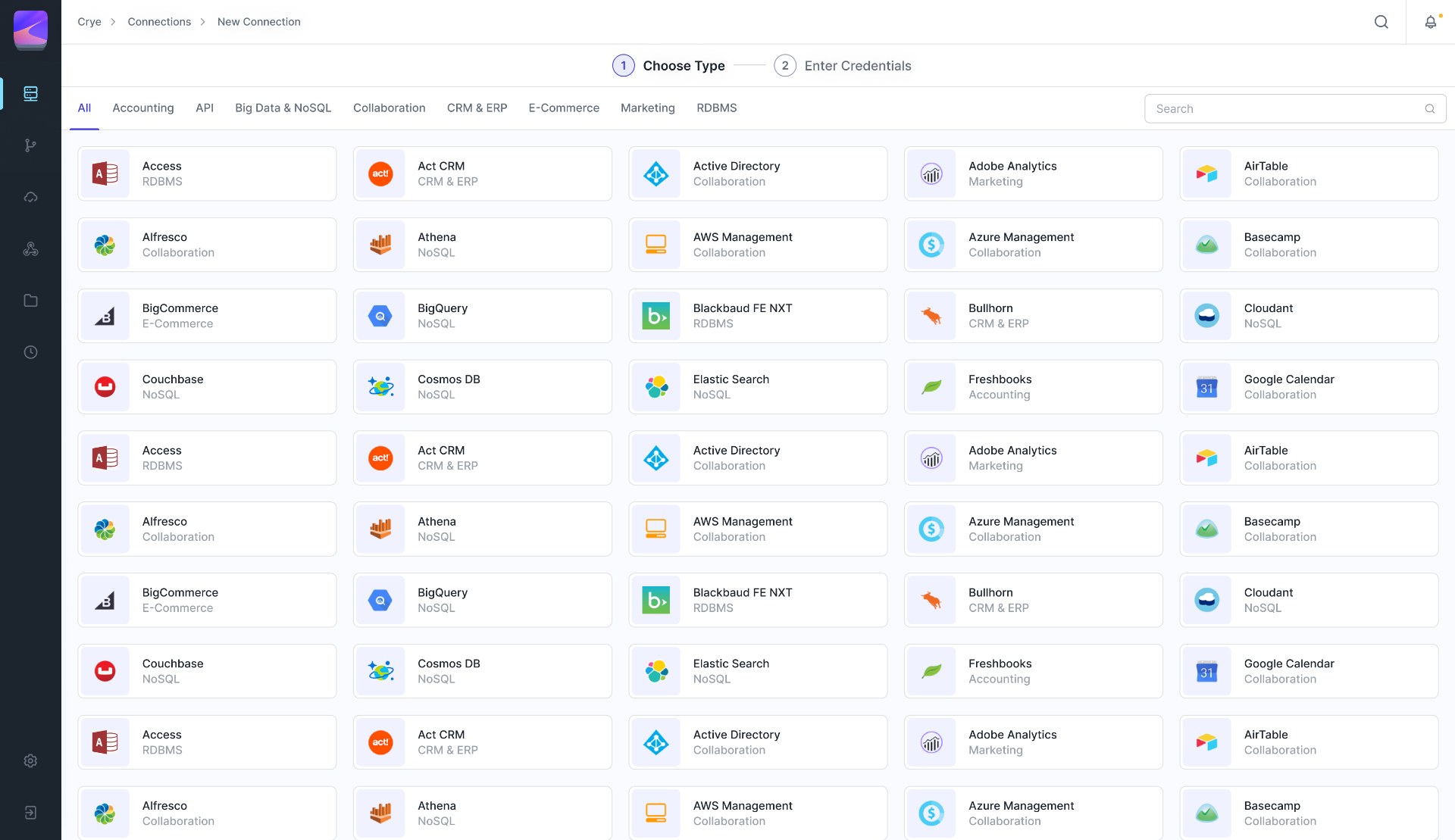The height and width of the screenshot is (840, 1455).
Task: Open Settings from the gear icon
Action: 30,760
